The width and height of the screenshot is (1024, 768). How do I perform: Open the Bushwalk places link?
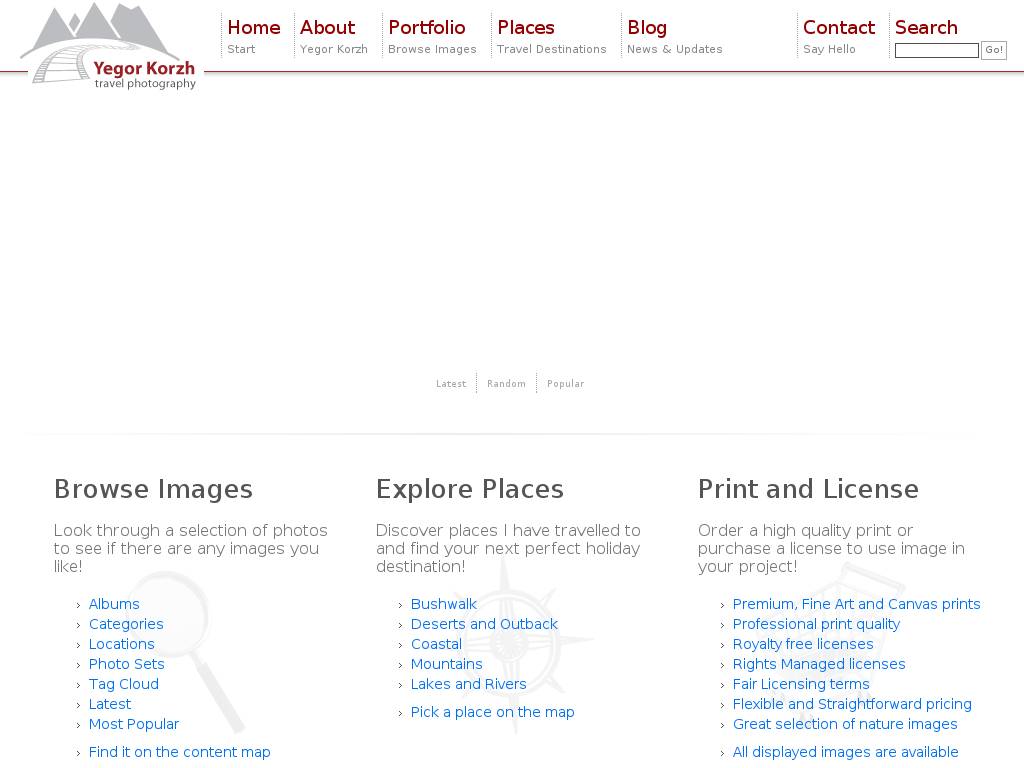point(444,604)
